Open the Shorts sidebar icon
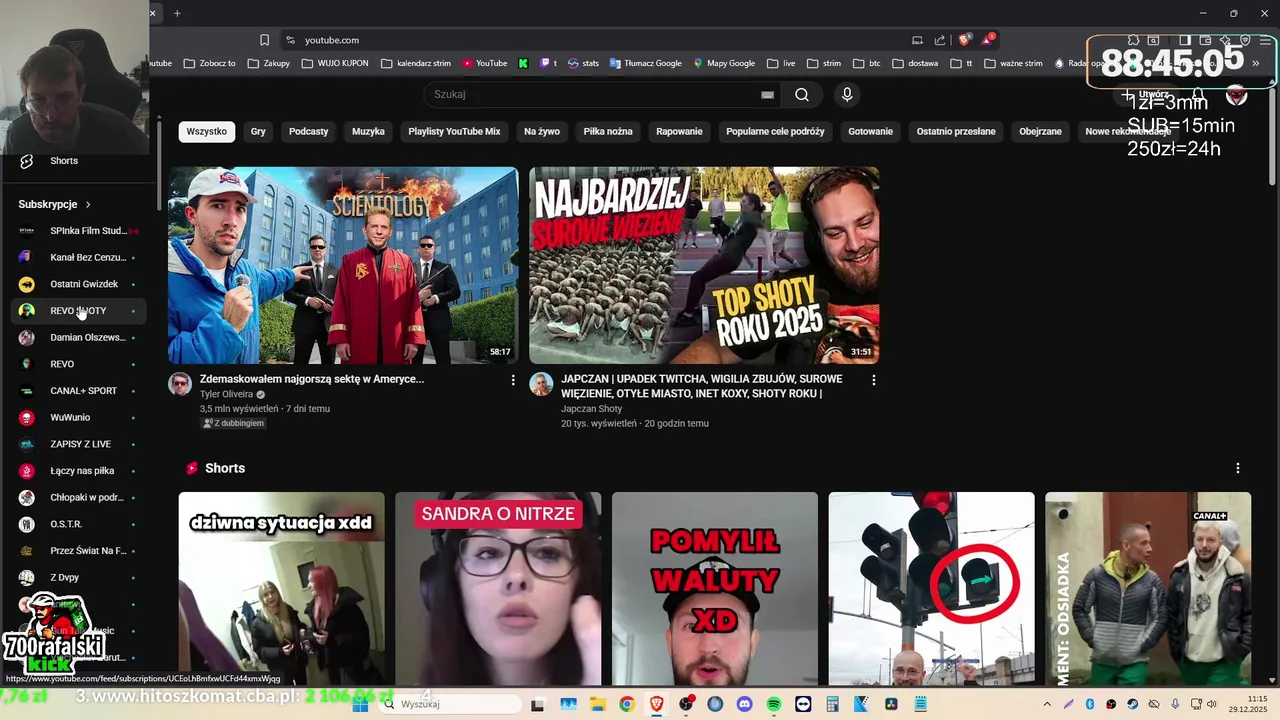Viewport: 1280px width, 720px height. tap(27, 161)
